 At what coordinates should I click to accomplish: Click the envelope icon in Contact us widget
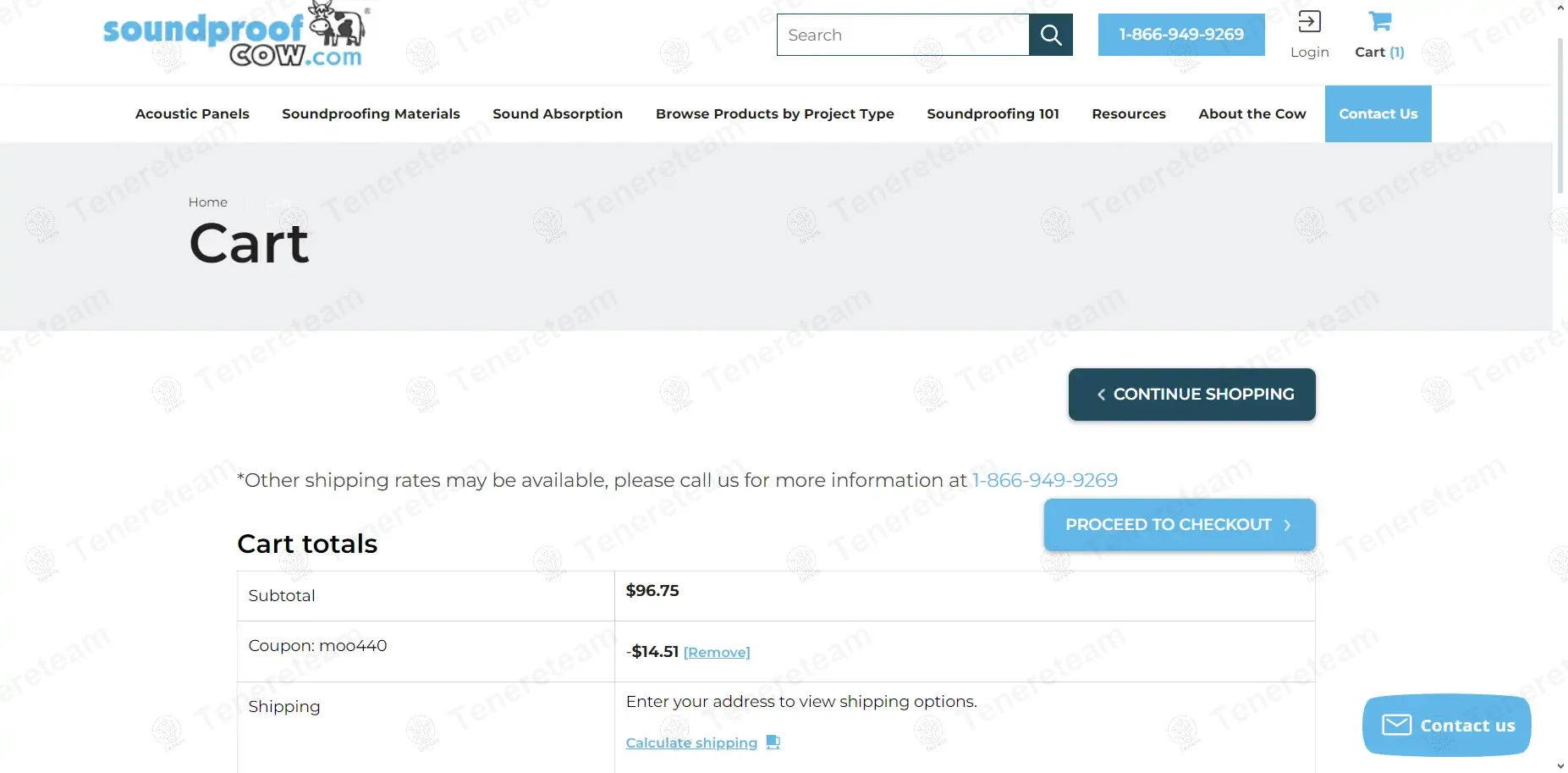click(x=1396, y=725)
